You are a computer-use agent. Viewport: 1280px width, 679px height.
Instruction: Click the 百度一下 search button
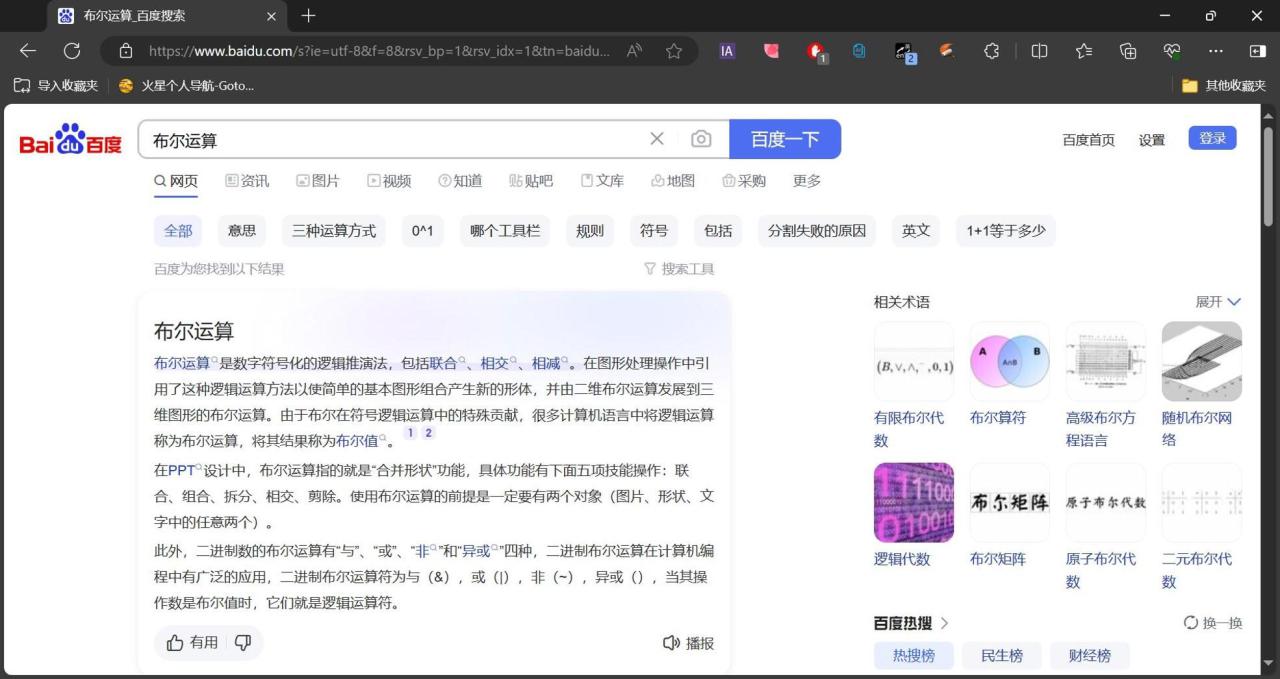coord(786,139)
